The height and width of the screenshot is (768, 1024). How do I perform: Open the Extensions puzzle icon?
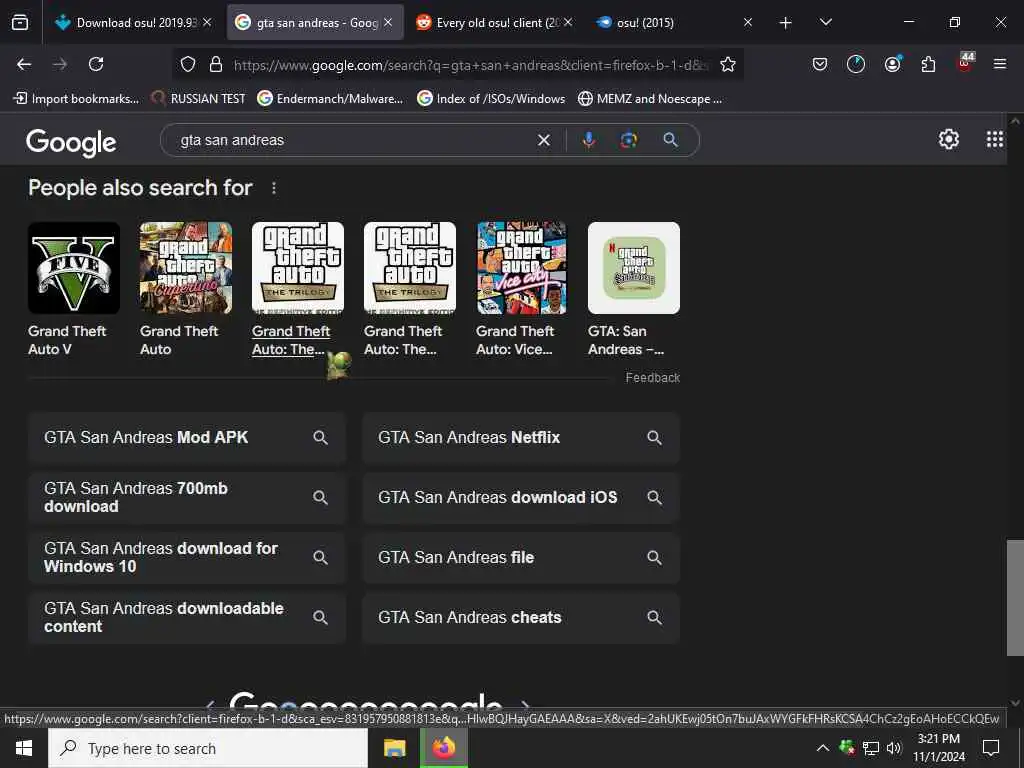[928, 64]
